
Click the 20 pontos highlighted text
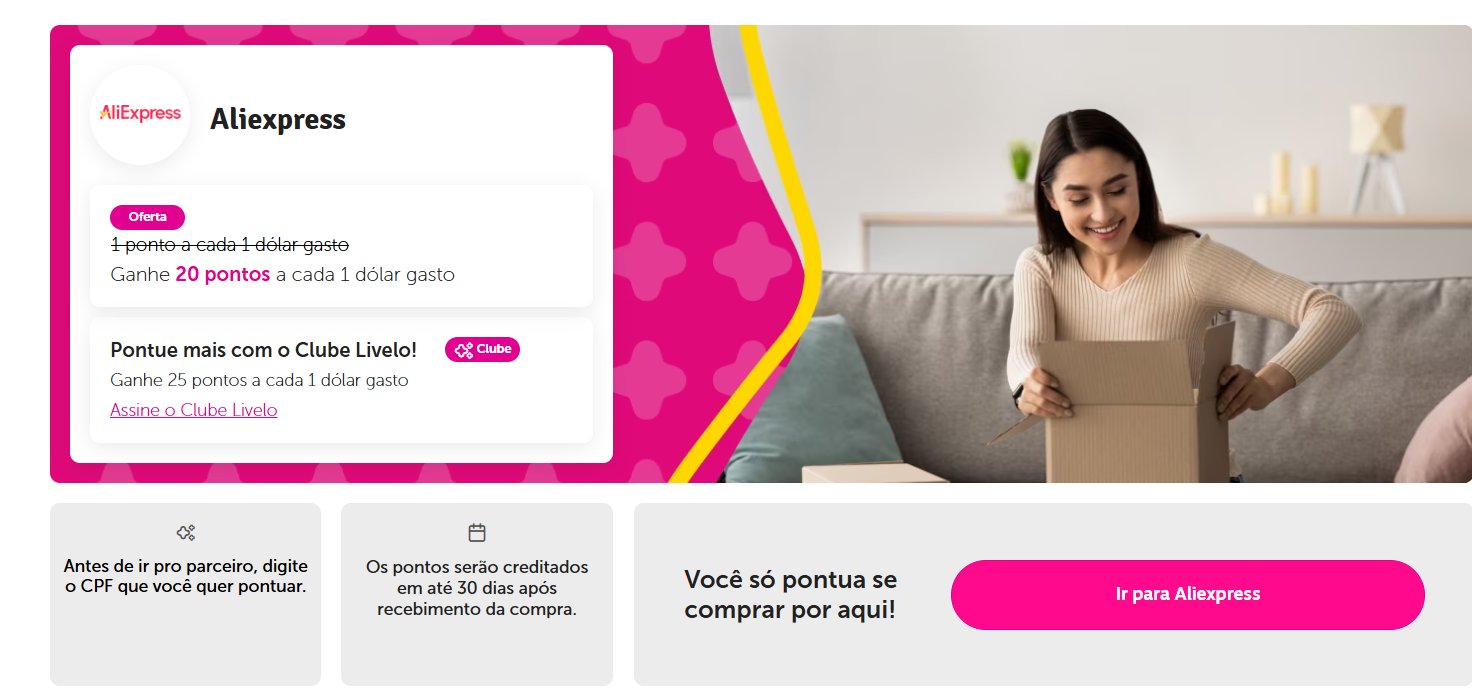tap(223, 274)
